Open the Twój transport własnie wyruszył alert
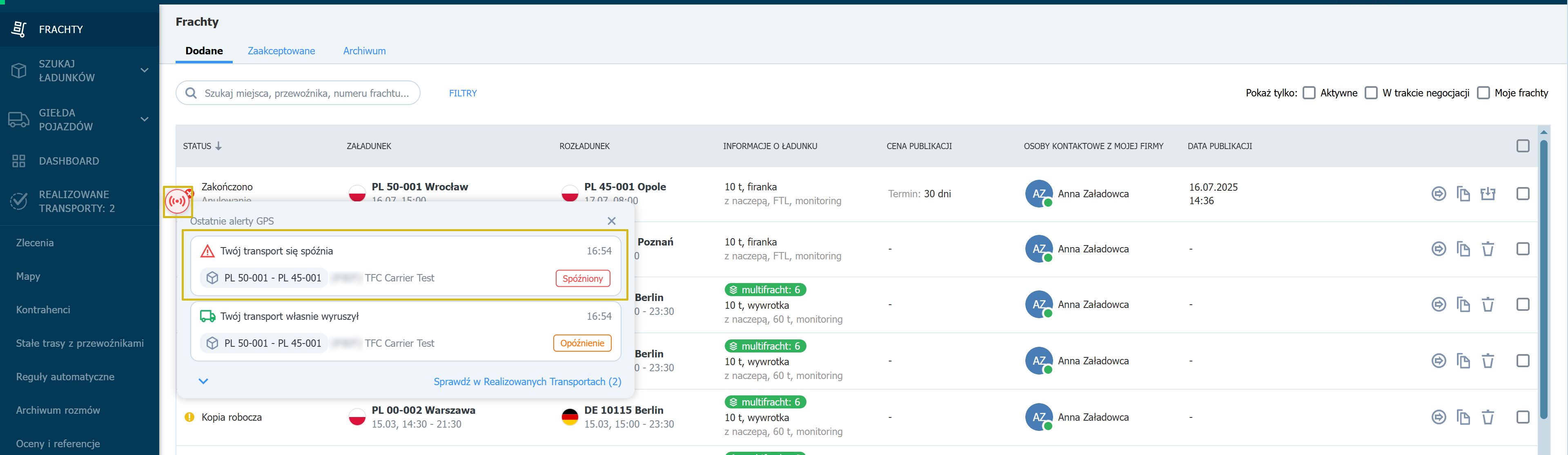1568x455 pixels. [x=405, y=331]
